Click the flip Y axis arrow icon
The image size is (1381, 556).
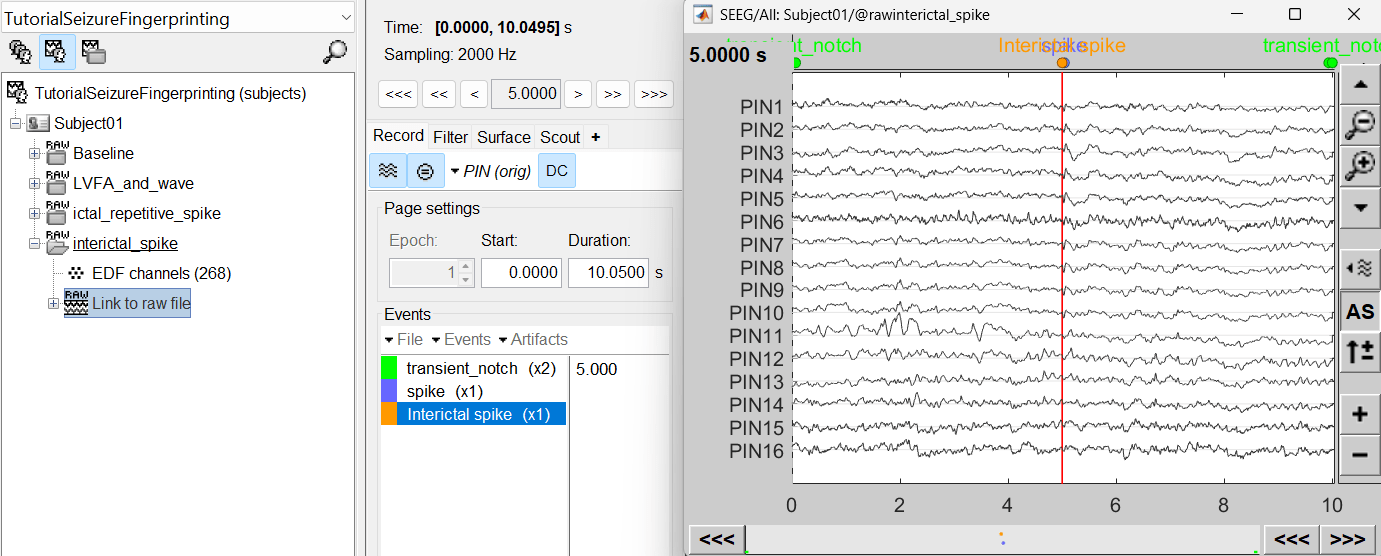1359,351
